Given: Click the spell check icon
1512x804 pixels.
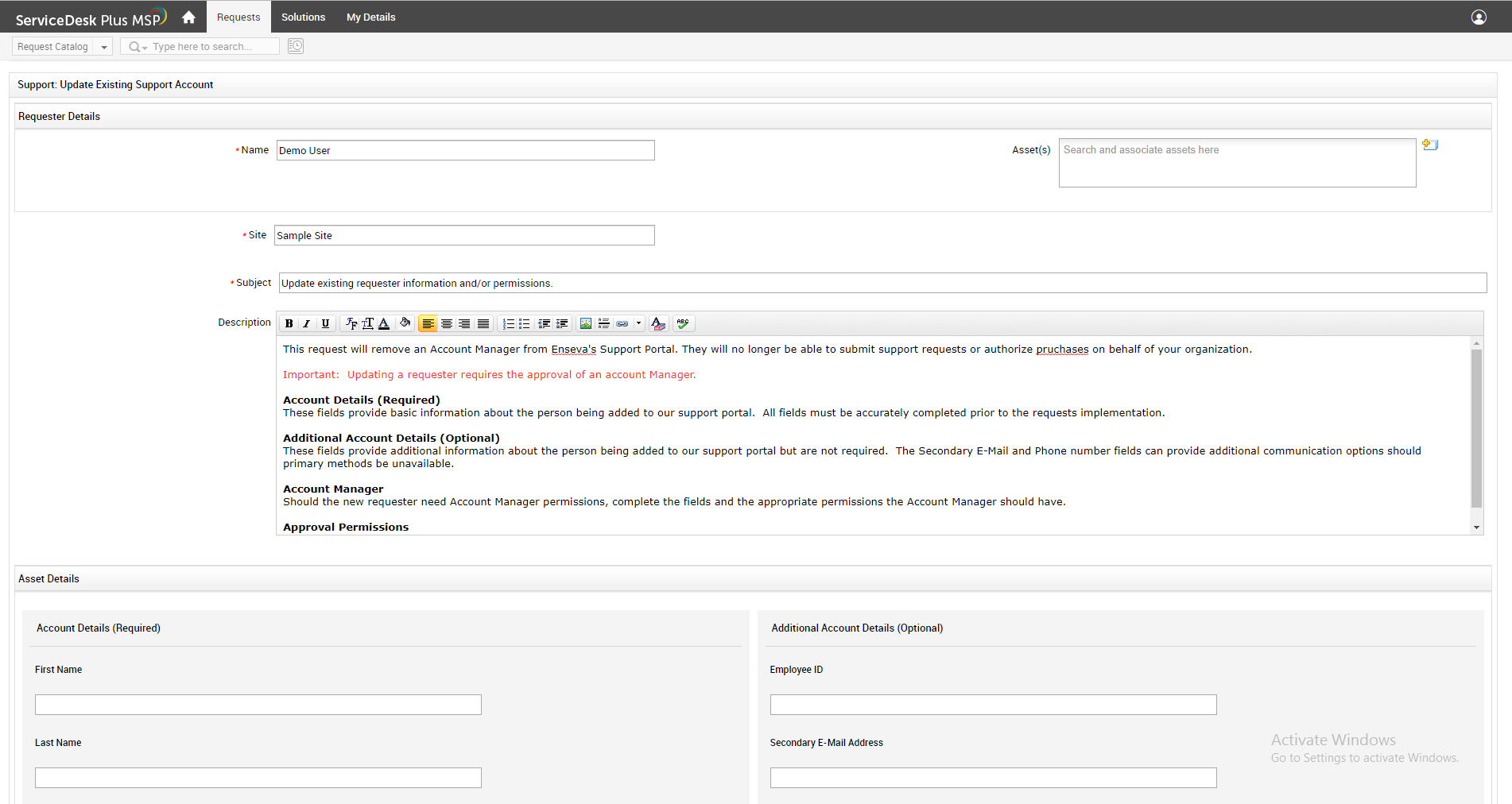Looking at the screenshot, I should coord(683,323).
